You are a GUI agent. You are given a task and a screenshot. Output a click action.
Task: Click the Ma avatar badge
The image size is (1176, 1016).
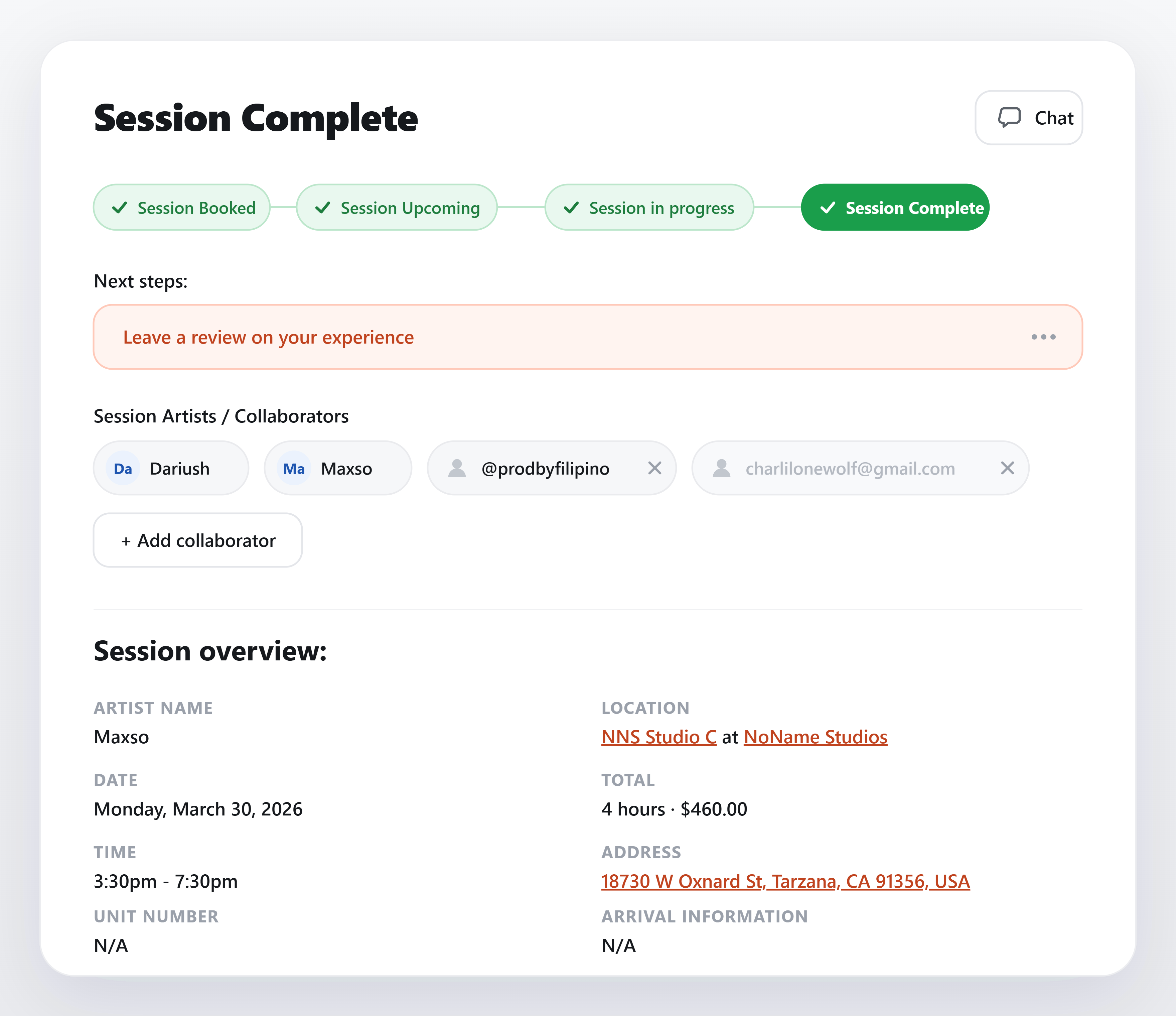294,469
